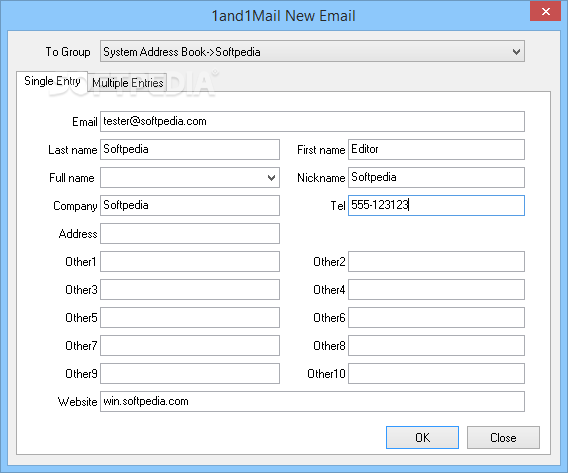Select the Other5 field

click(190, 318)
